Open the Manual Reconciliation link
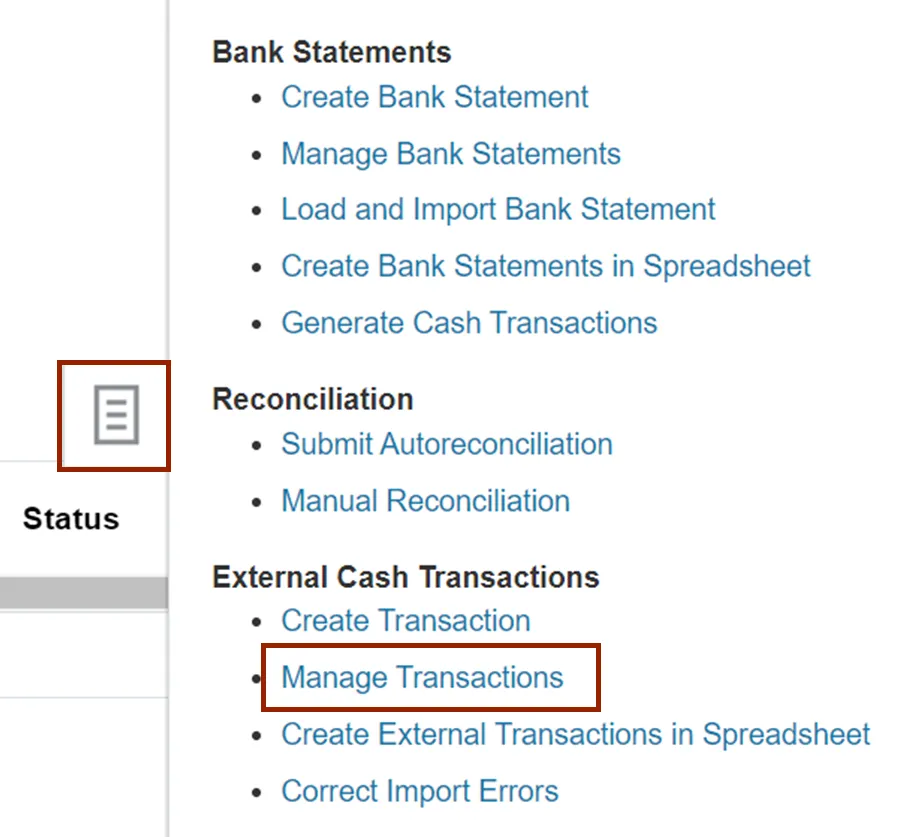This screenshot has height=837, width=909. point(425,501)
